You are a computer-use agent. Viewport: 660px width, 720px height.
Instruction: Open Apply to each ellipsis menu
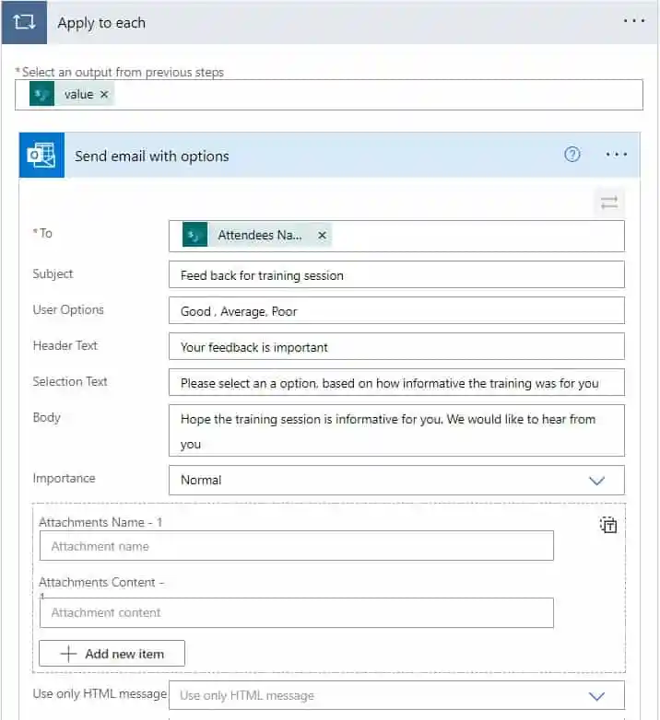coord(634,21)
